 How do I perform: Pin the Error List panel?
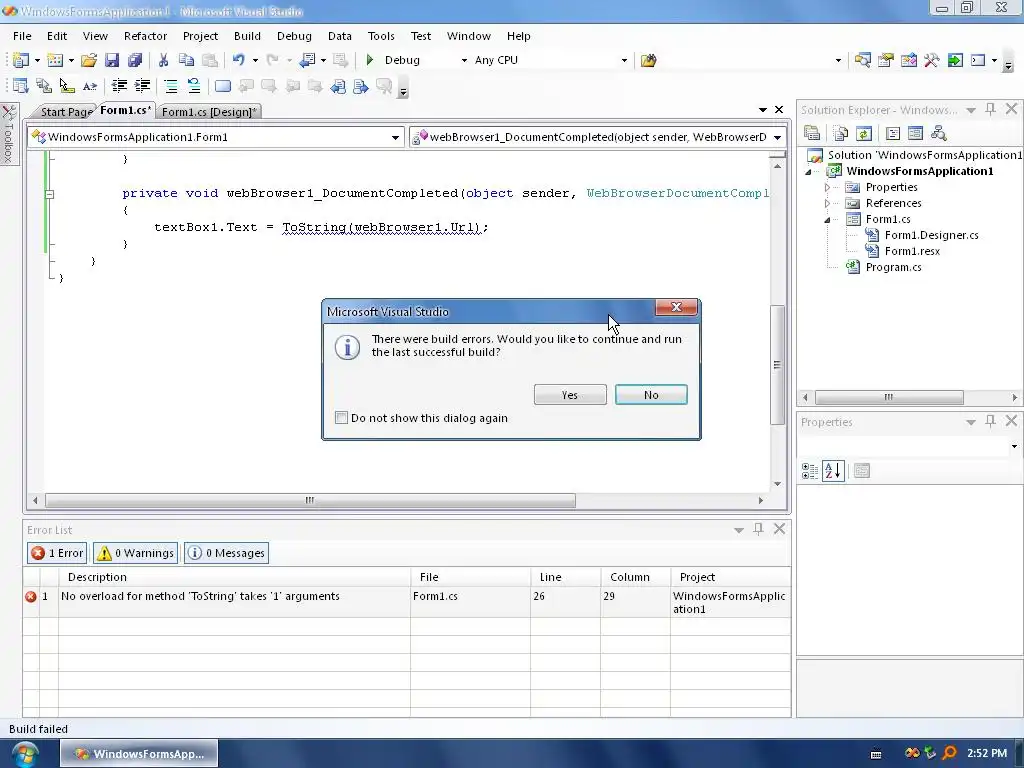(x=758, y=529)
